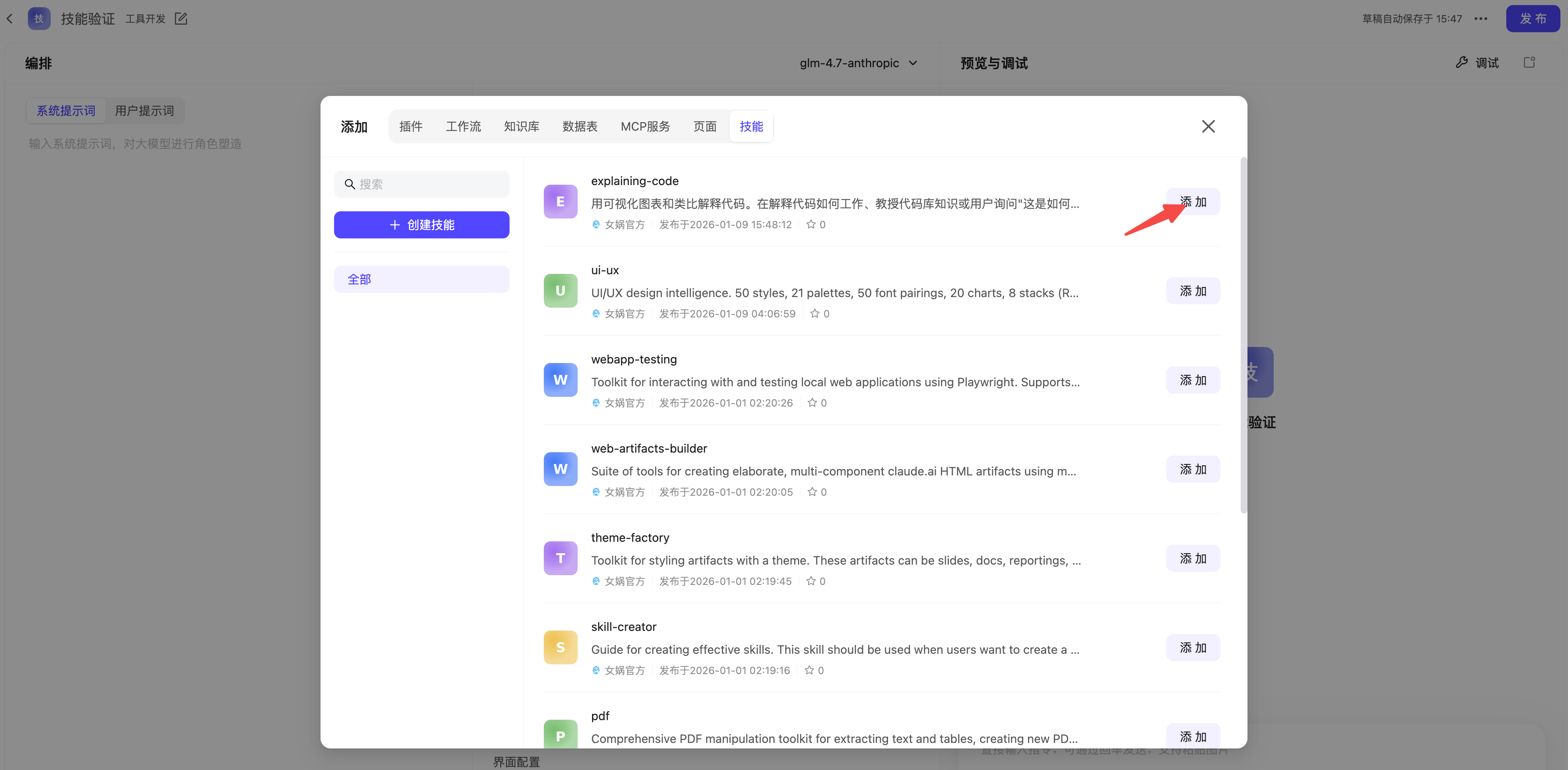Click the 调试 wrench icon

[1461, 62]
